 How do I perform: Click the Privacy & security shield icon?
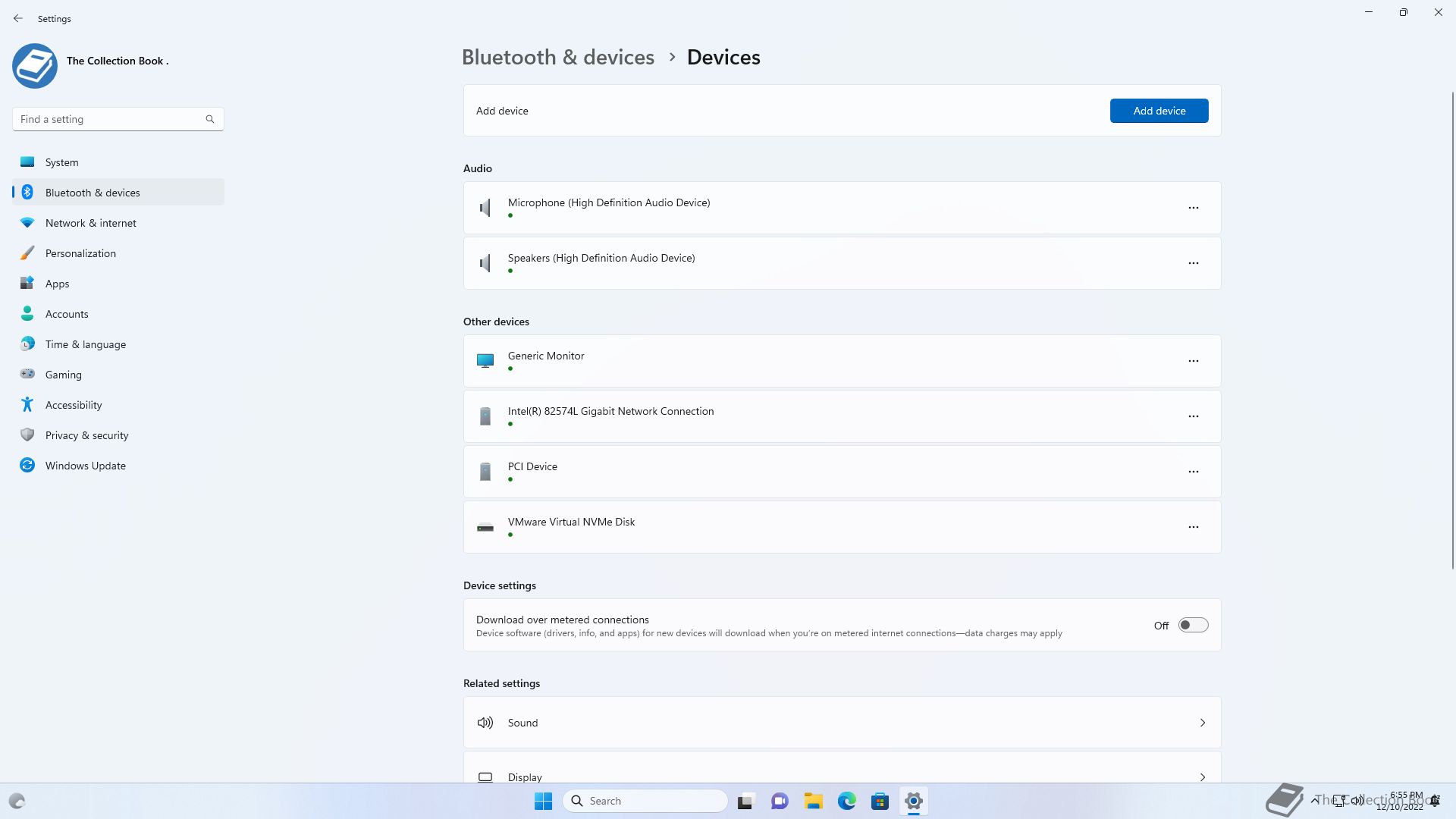(x=27, y=435)
